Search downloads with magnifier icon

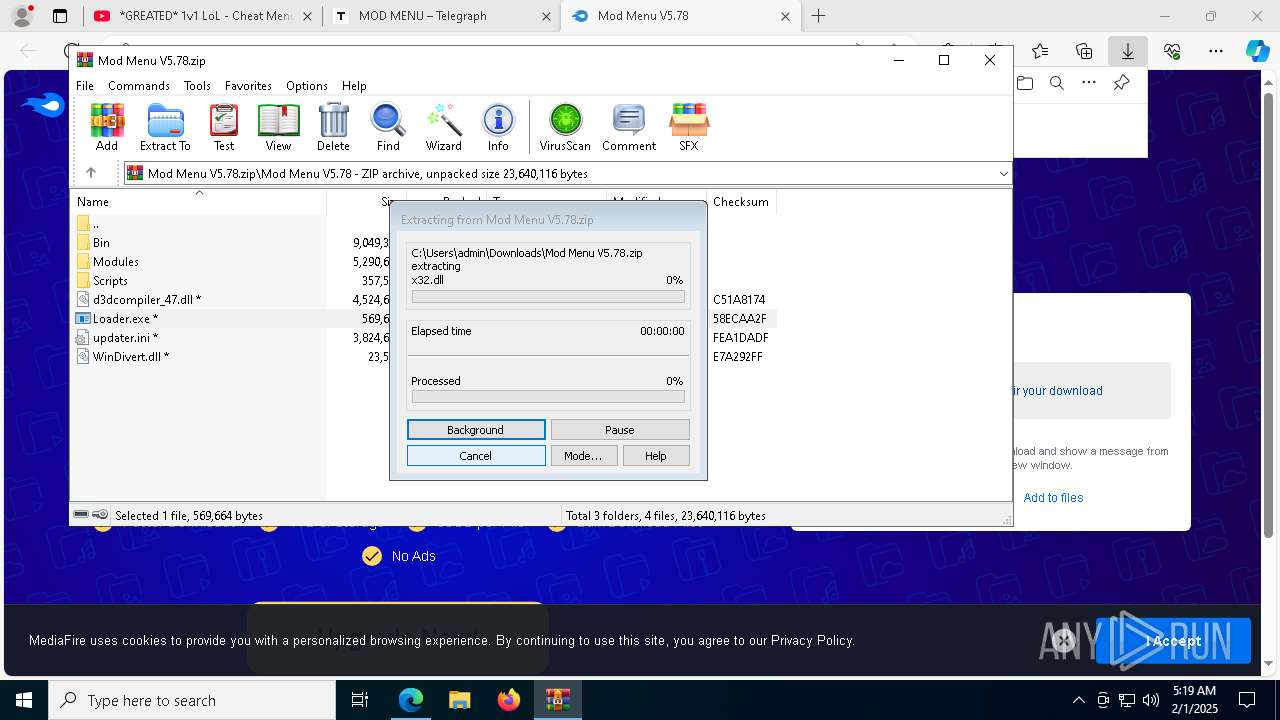[1057, 83]
